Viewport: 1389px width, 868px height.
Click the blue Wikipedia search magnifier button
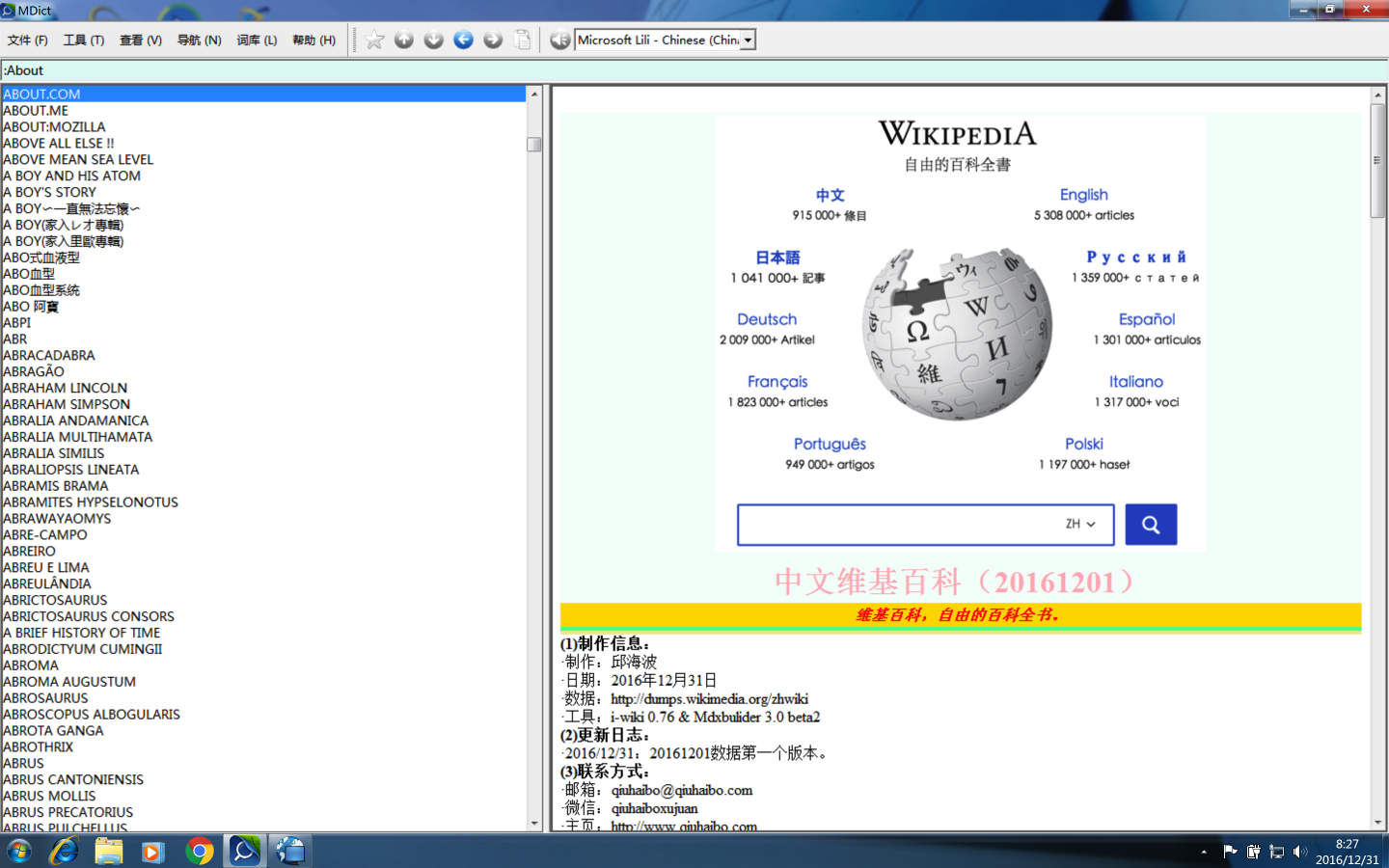pyautogui.click(x=1151, y=524)
